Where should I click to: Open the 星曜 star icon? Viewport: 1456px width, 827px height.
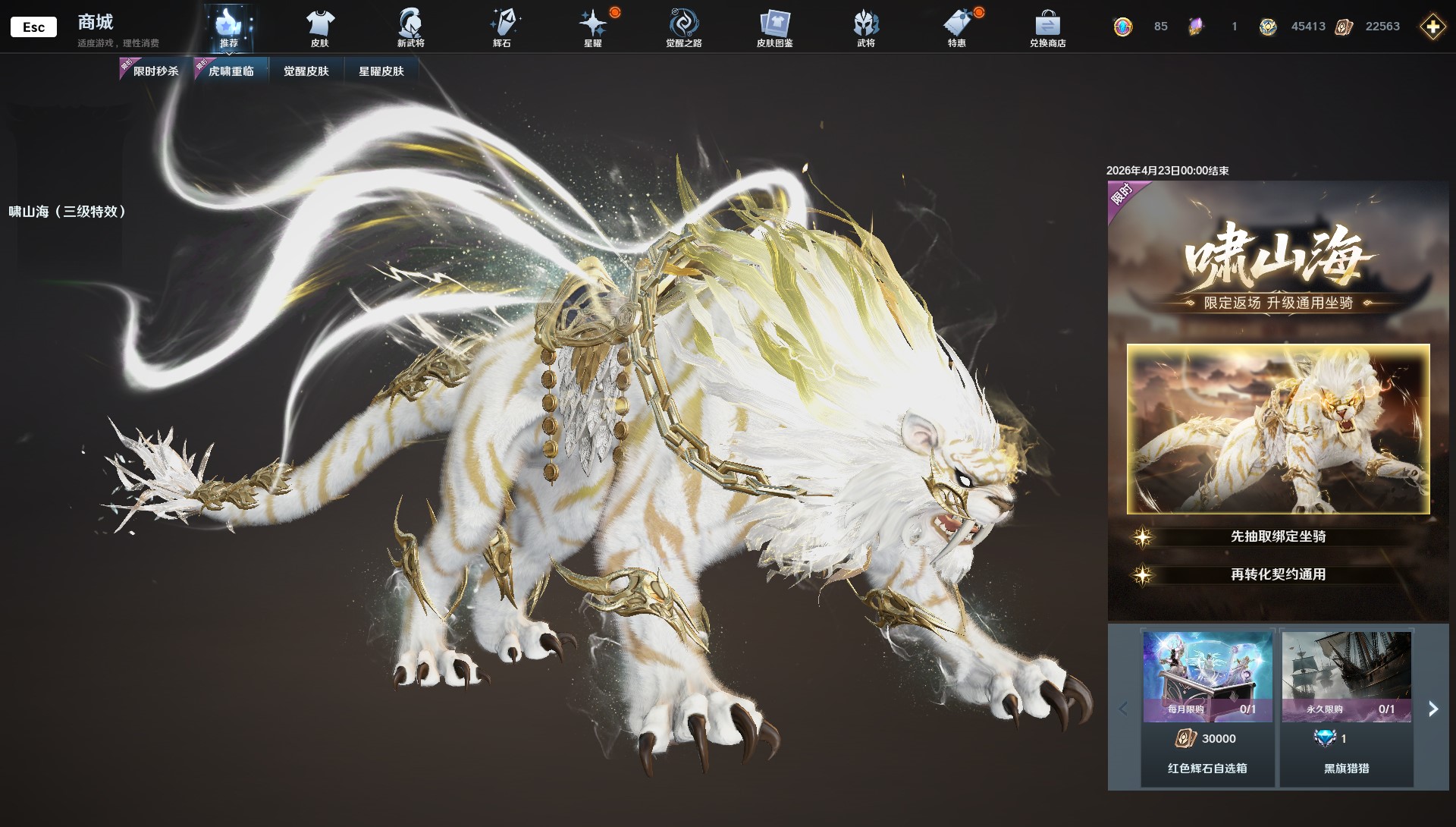(x=592, y=28)
